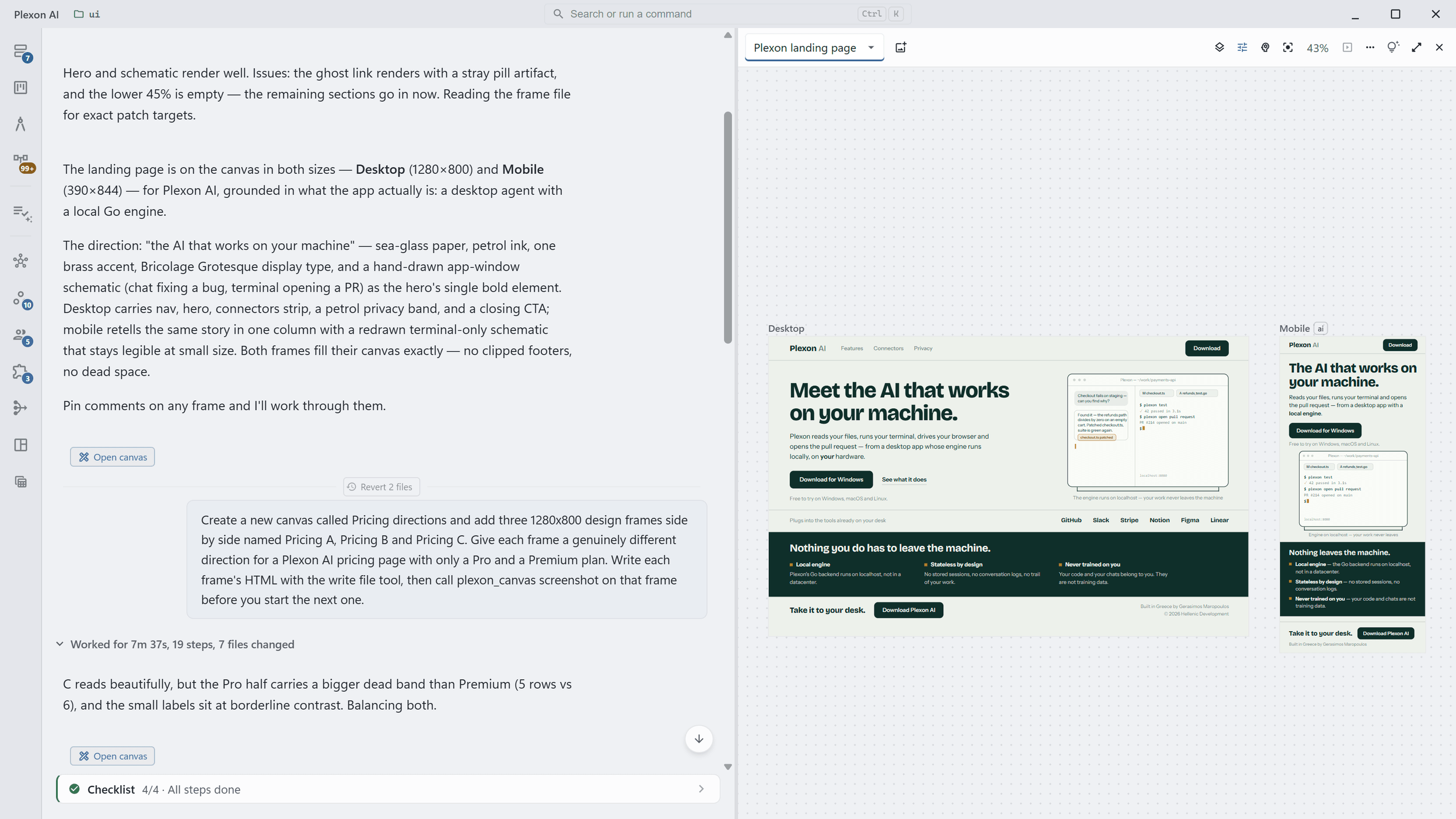Open the stacked table icon in the sidebar
The width and height of the screenshot is (1456, 819).
coord(21,482)
